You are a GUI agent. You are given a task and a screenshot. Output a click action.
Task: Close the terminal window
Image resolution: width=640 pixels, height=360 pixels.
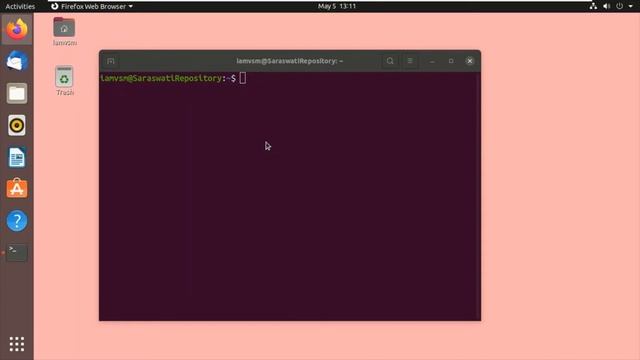(x=470, y=61)
